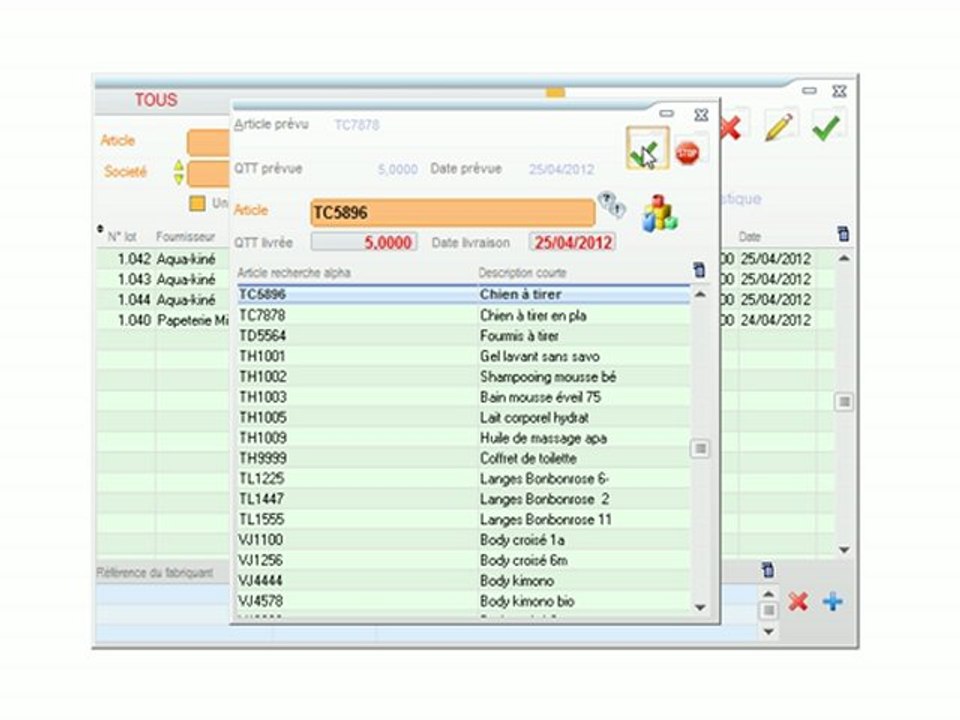
Task: Click bottom panel scroll up arrow
Action: pyautogui.click(x=768, y=594)
